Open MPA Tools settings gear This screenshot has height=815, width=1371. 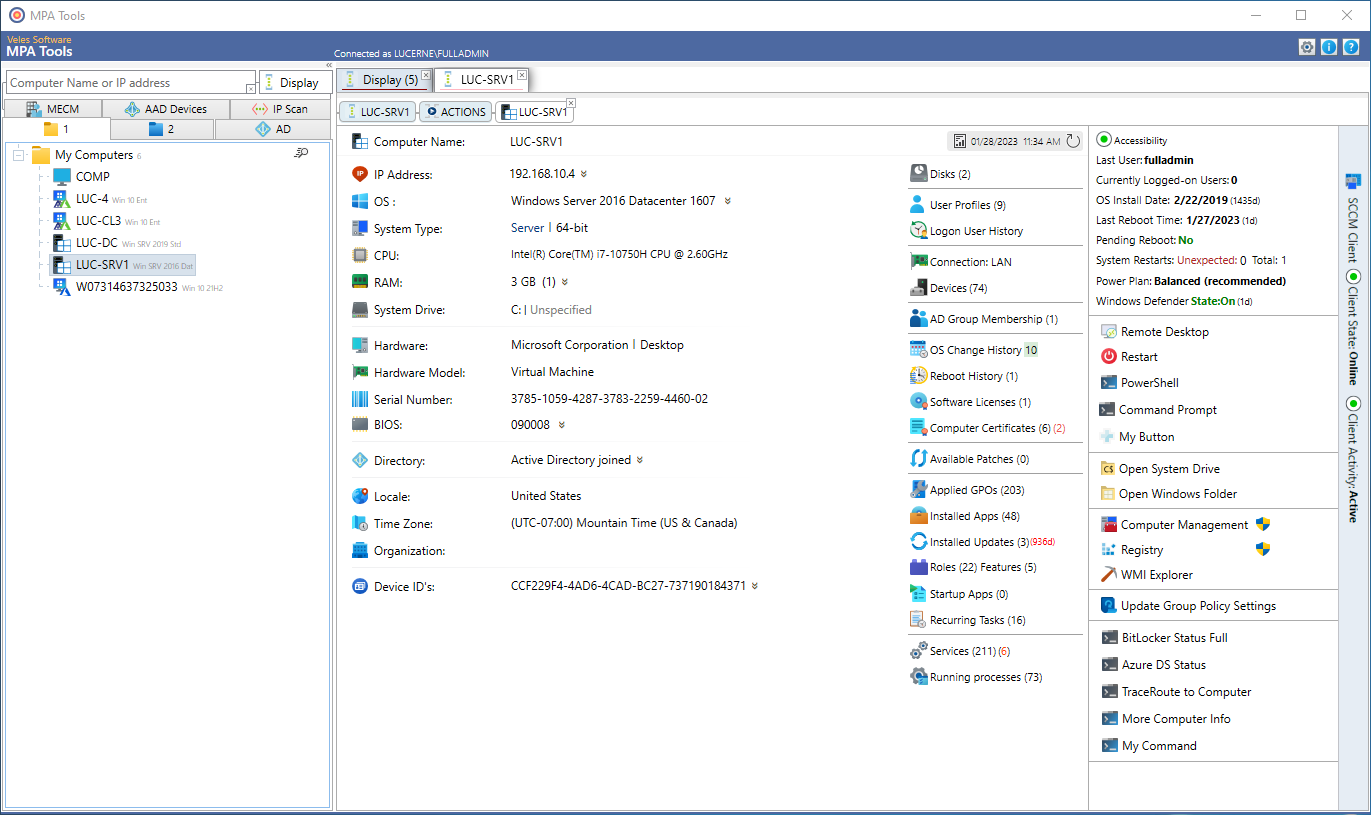click(1306, 46)
